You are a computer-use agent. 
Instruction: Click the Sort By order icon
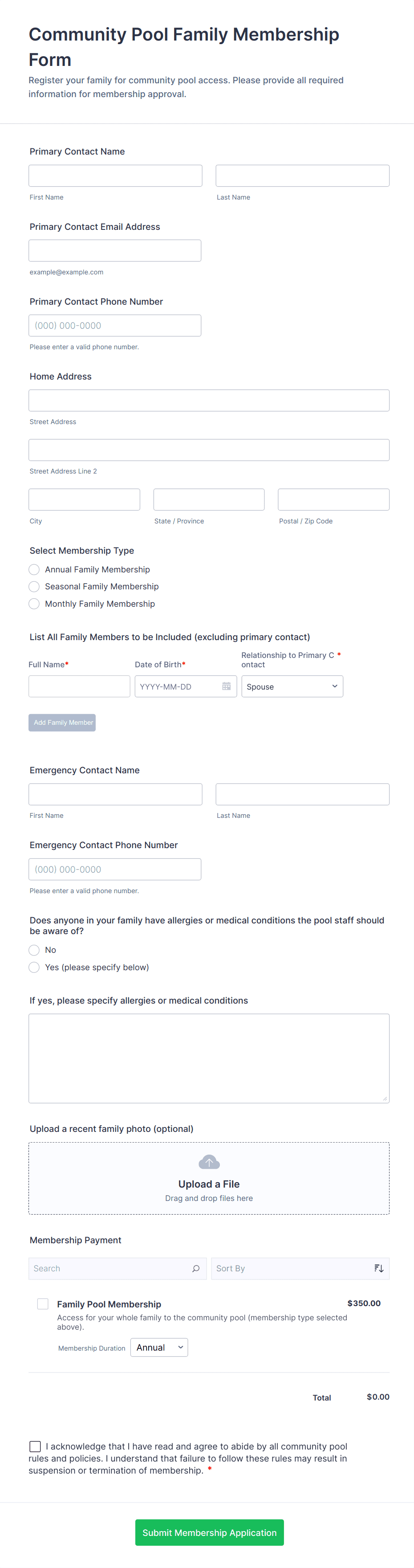379,1269
